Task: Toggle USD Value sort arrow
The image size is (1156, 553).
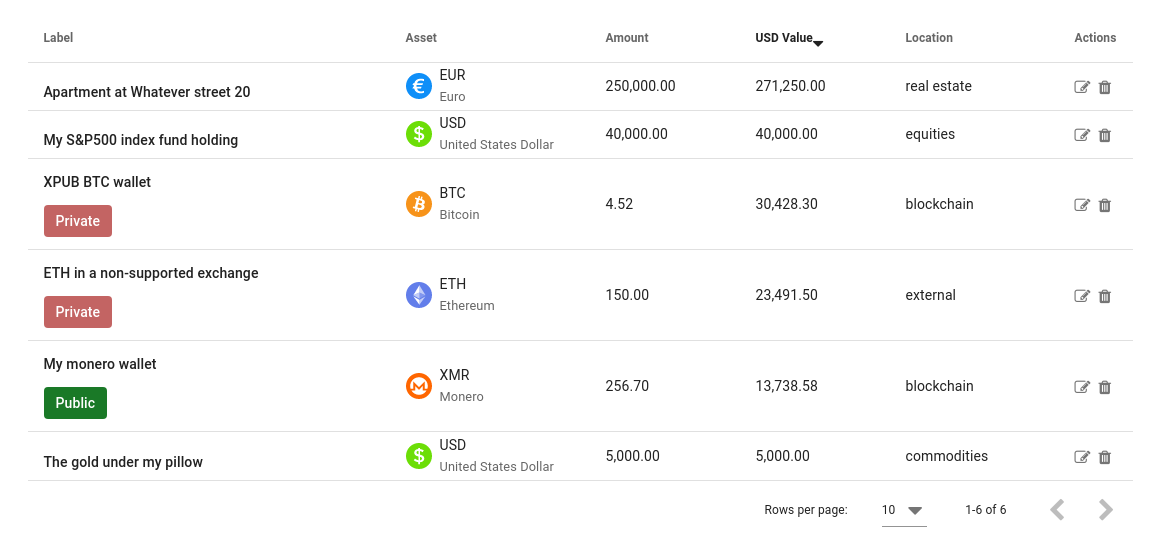Action: tap(818, 44)
